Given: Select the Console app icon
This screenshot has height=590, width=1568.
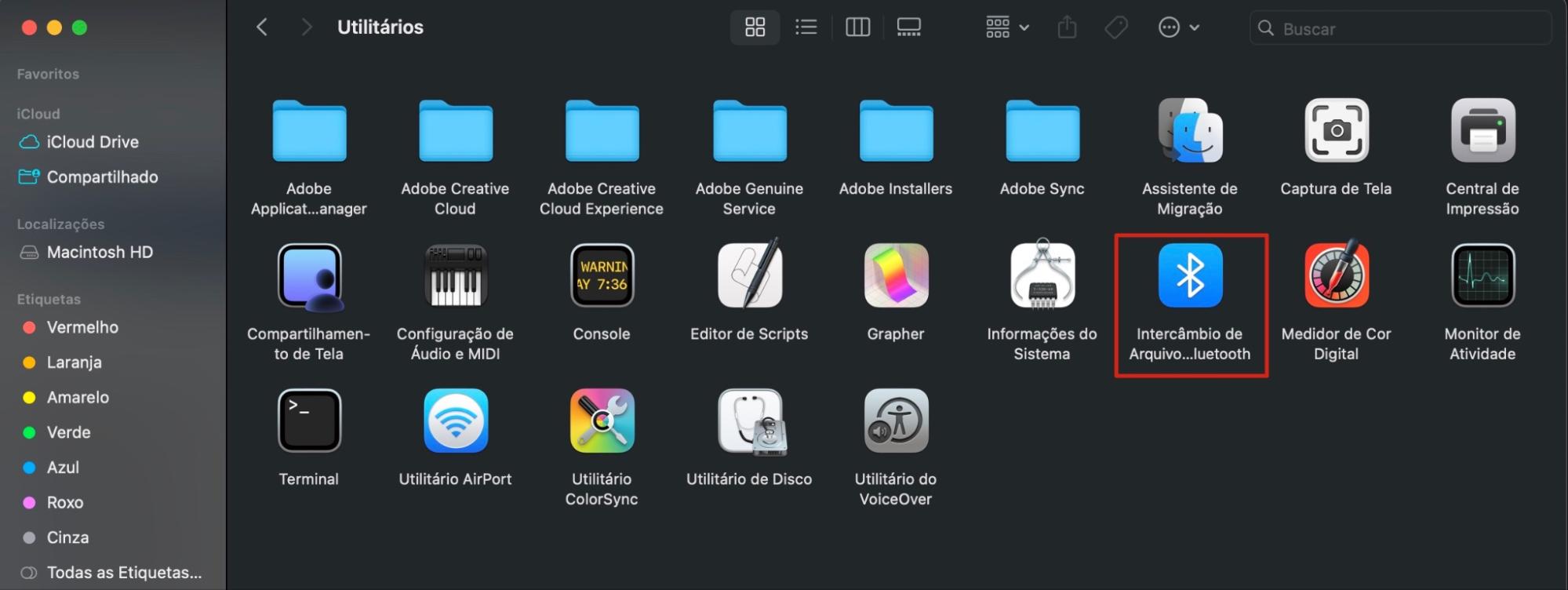Looking at the screenshot, I should (602, 275).
